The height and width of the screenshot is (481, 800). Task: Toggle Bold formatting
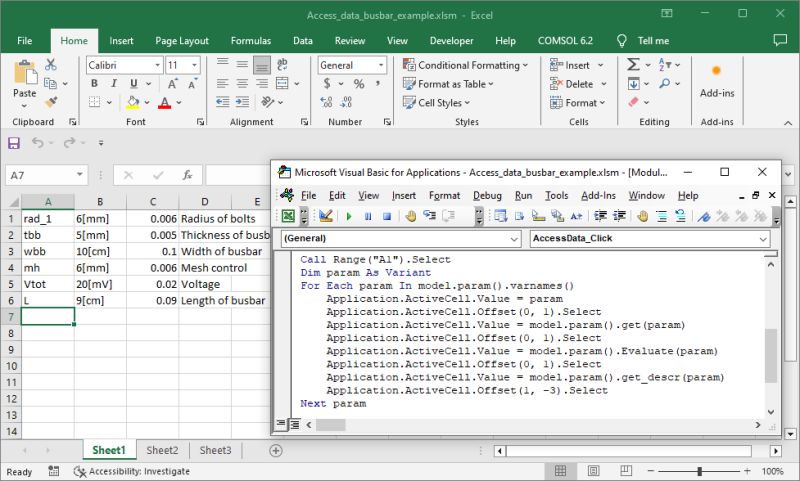pos(94,84)
